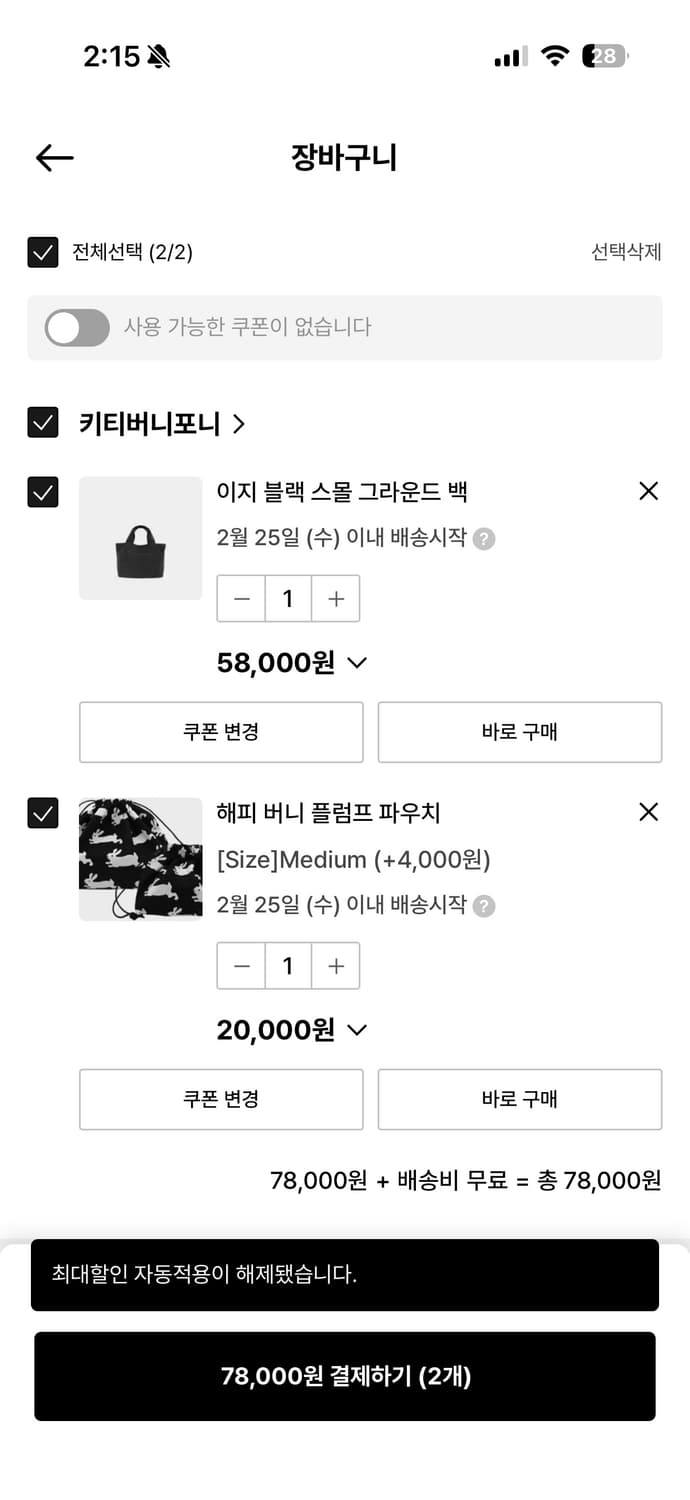Open shipping info tooltip for 해피 버니 파우치
This screenshot has width=690, height=1500.
click(x=486, y=906)
